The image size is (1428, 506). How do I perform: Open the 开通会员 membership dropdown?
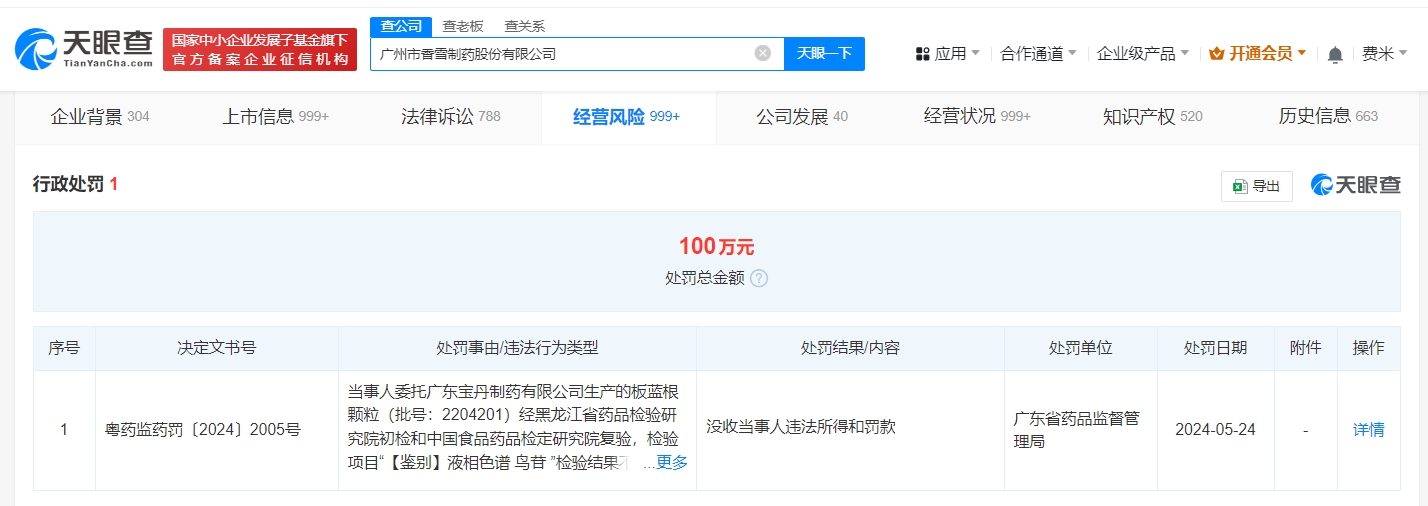pos(1257,54)
